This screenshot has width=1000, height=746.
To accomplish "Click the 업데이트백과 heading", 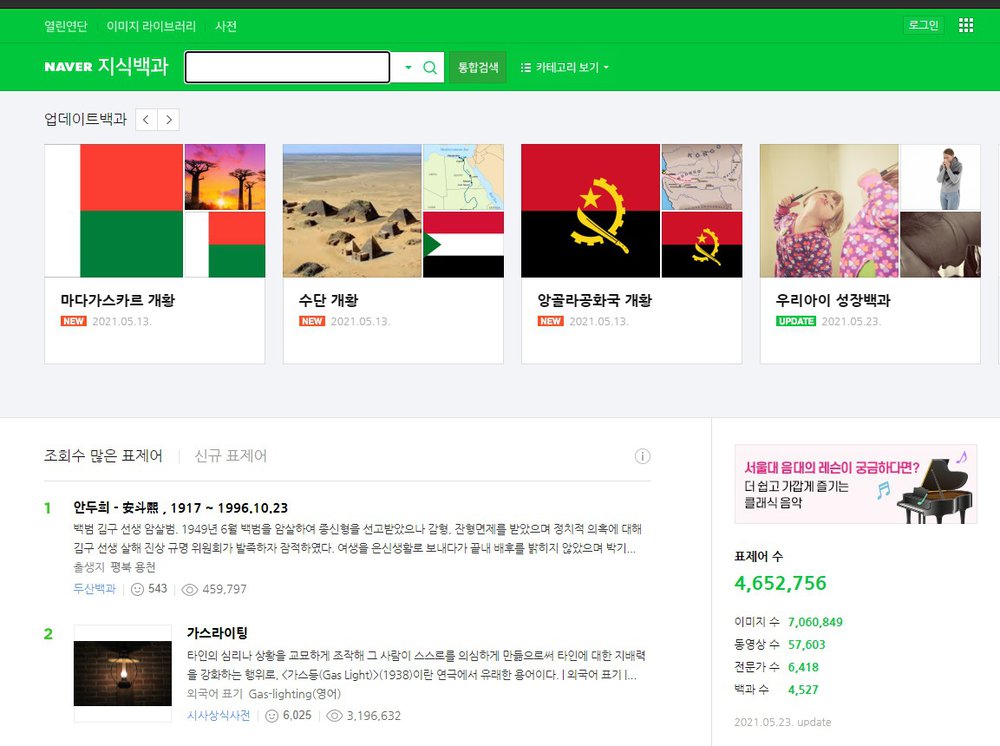I will (x=85, y=119).
